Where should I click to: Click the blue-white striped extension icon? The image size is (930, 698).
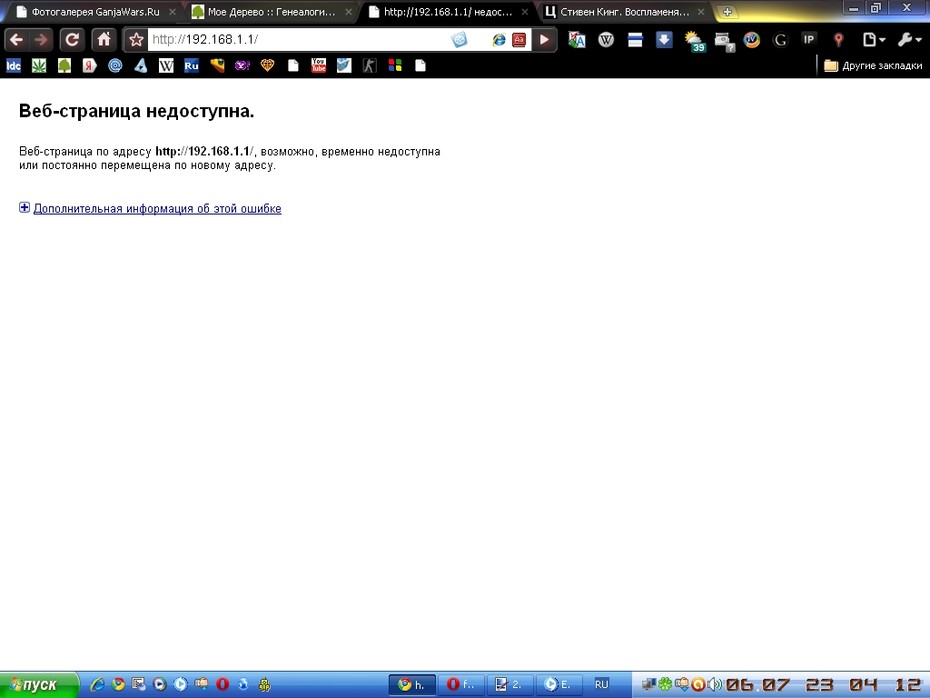coord(635,40)
